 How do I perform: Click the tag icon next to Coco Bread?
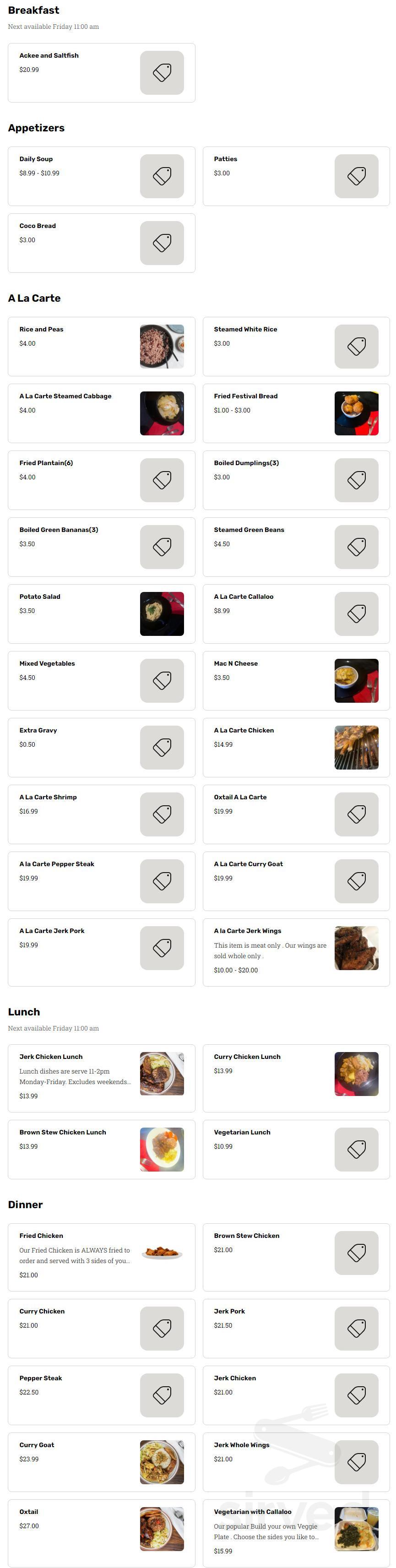click(x=162, y=244)
